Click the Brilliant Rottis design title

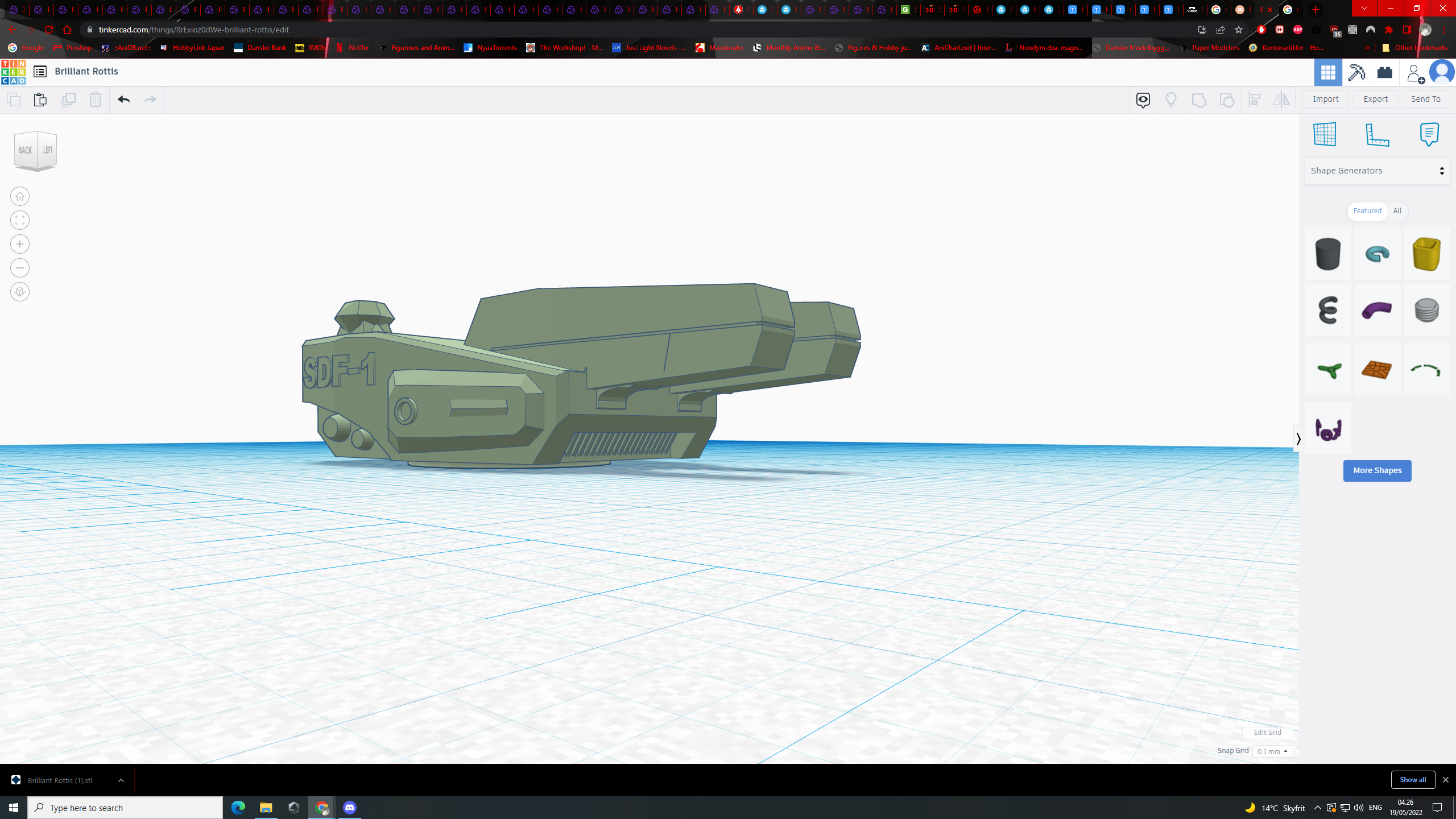(x=86, y=71)
